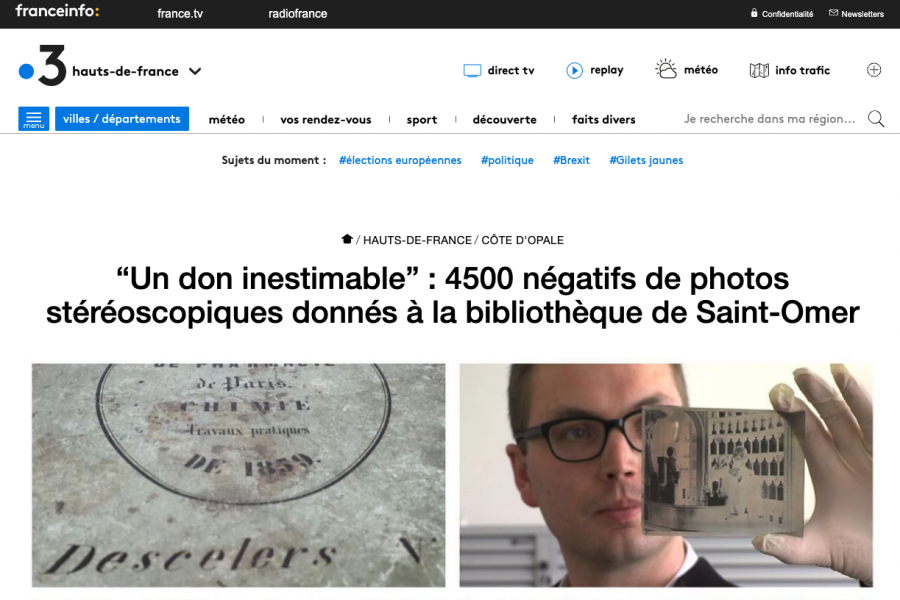Click the replay play-circle icon

[574, 70]
